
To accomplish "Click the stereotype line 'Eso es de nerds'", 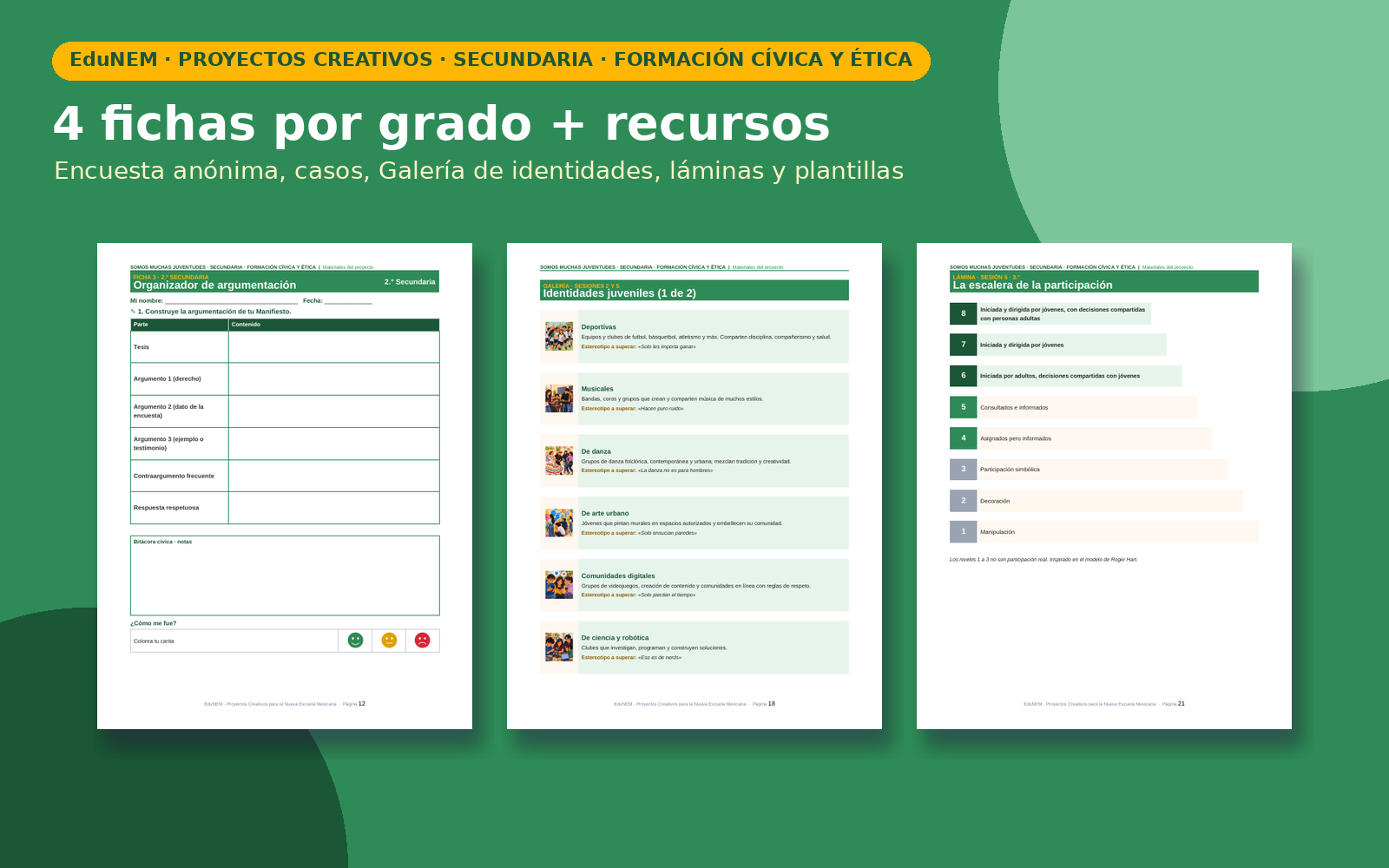I will [x=631, y=657].
